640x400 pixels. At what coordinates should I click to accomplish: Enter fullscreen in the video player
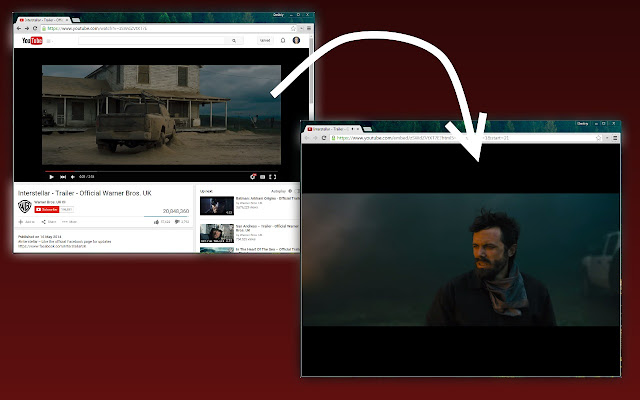[x=273, y=177]
